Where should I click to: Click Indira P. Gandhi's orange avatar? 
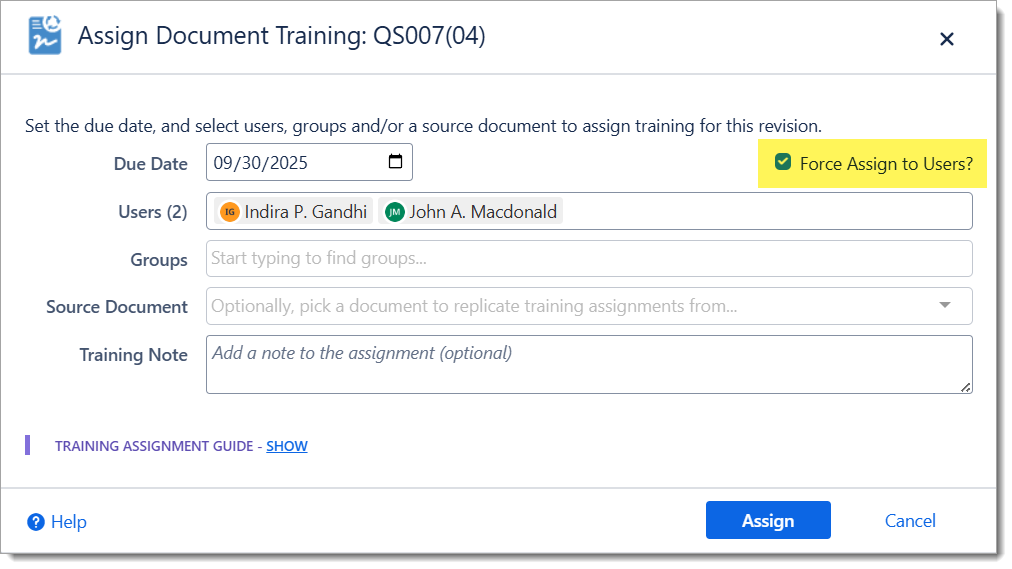pyautogui.click(x=230, y=212)
